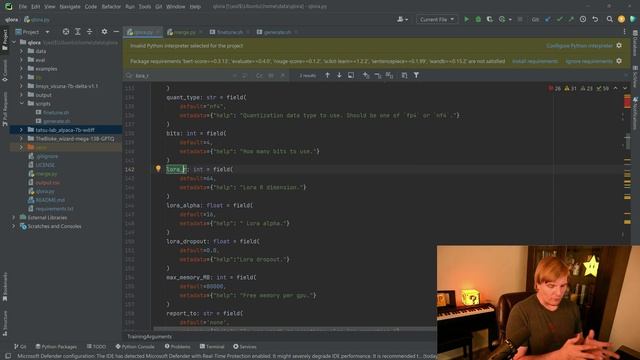Open the File menu

[x=22, y=7]
